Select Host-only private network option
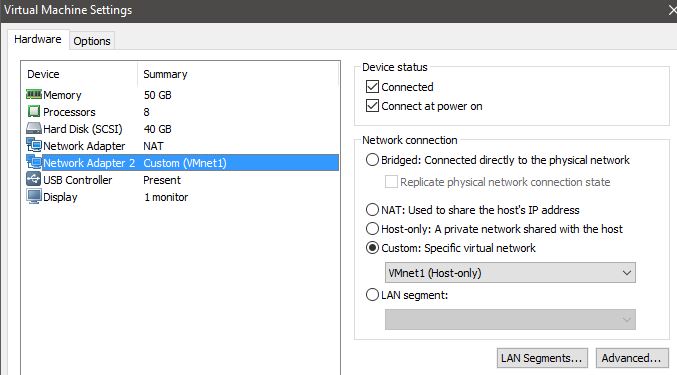677x375 pixels. pos(372,229)
